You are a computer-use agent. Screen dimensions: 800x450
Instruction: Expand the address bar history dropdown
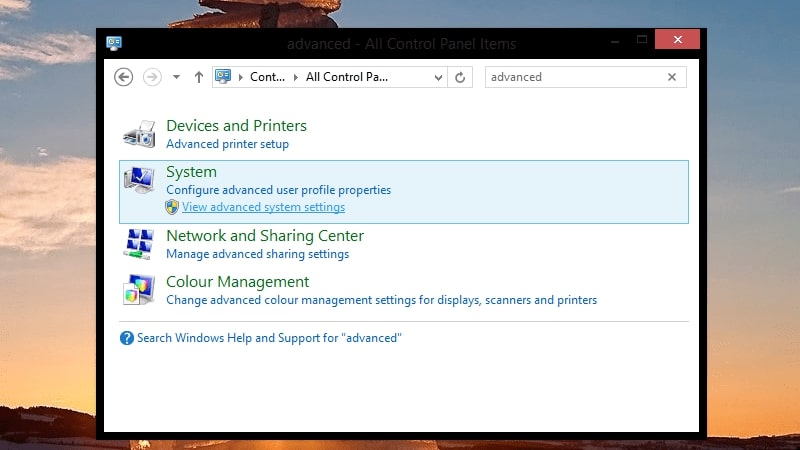(438, 77)
